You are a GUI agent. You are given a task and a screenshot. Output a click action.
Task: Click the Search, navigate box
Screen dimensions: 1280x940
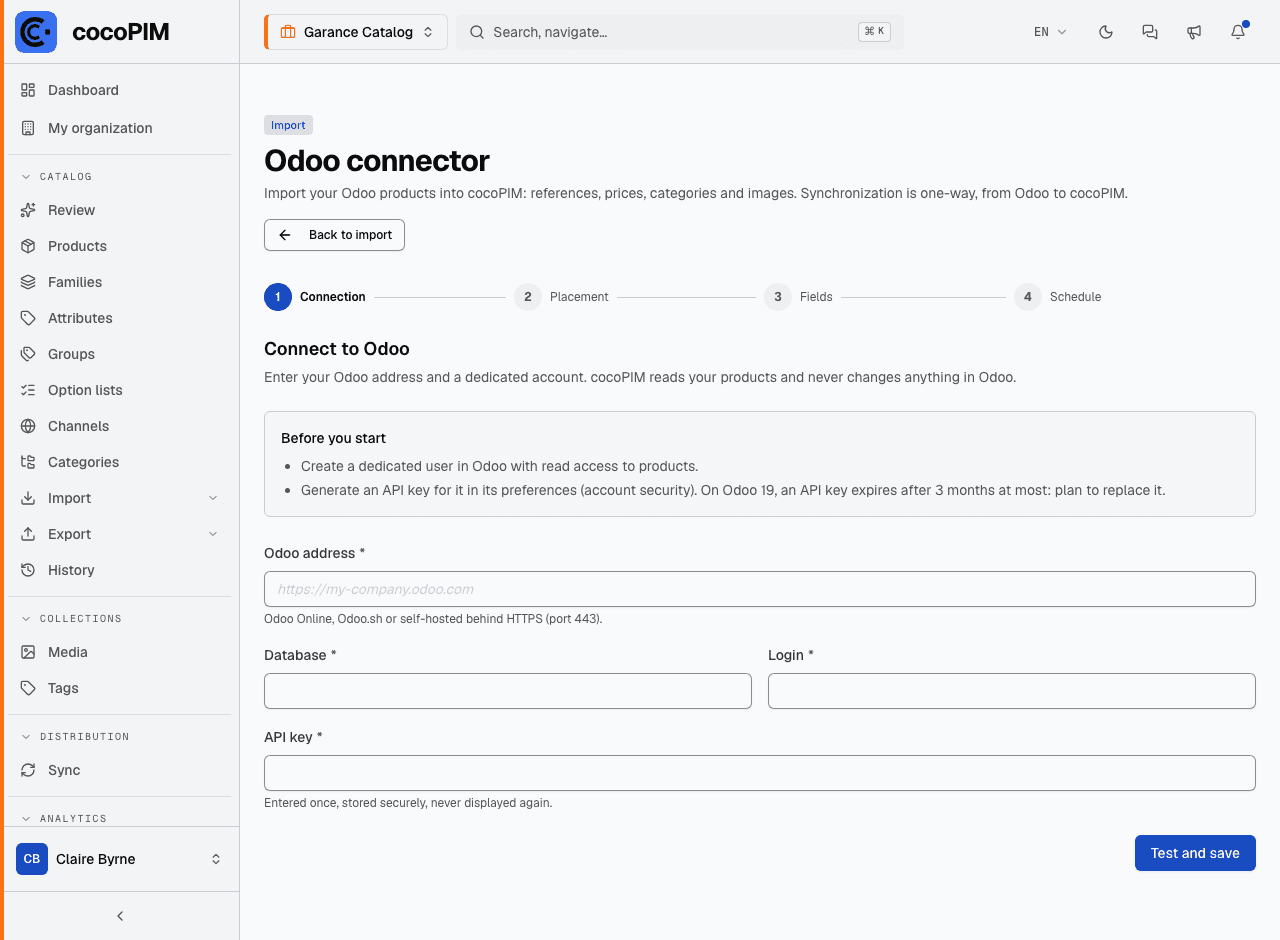[680, 32]
